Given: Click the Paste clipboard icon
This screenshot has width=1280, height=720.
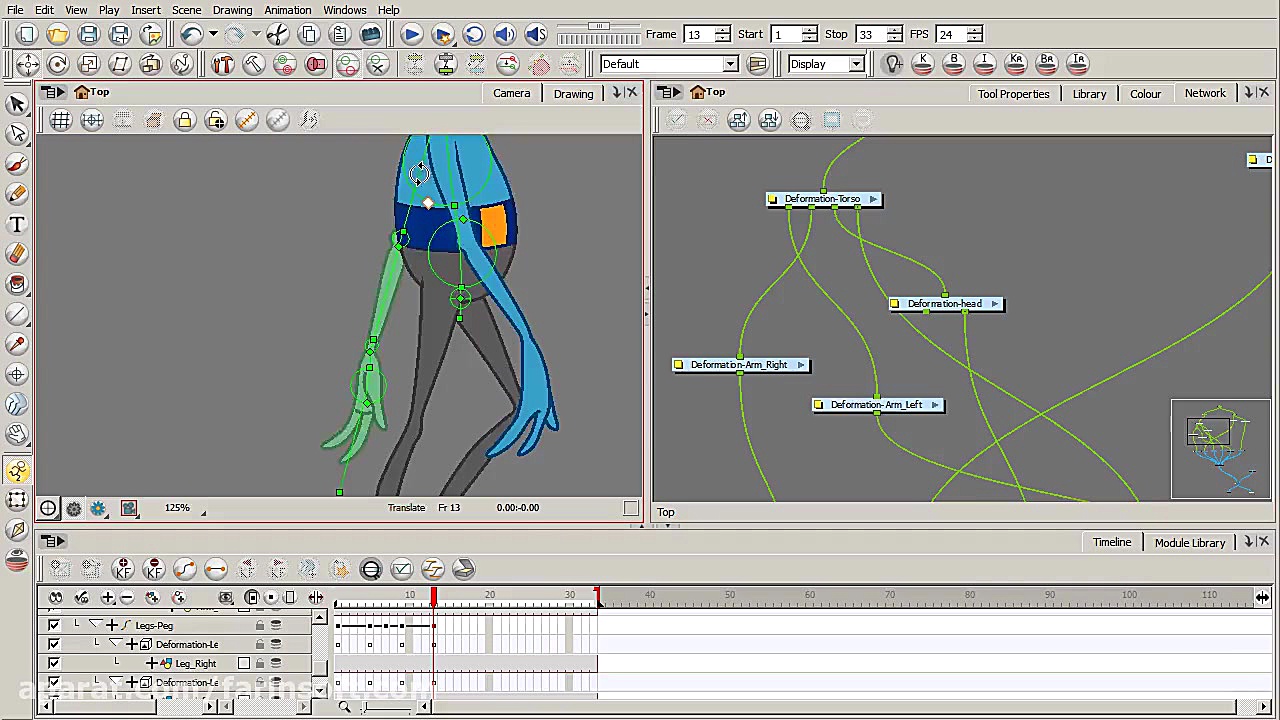Looking at the screenshot, I should [339, 35].
